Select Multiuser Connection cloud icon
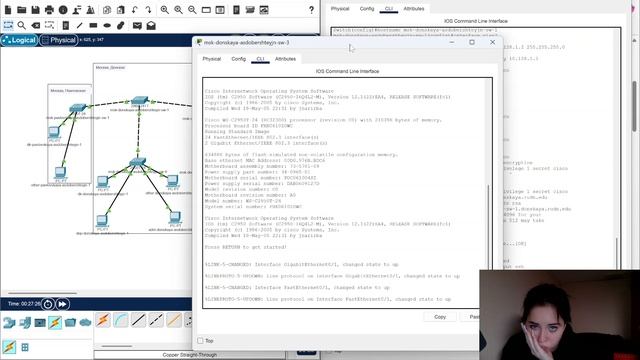 (x=85, y=322)
